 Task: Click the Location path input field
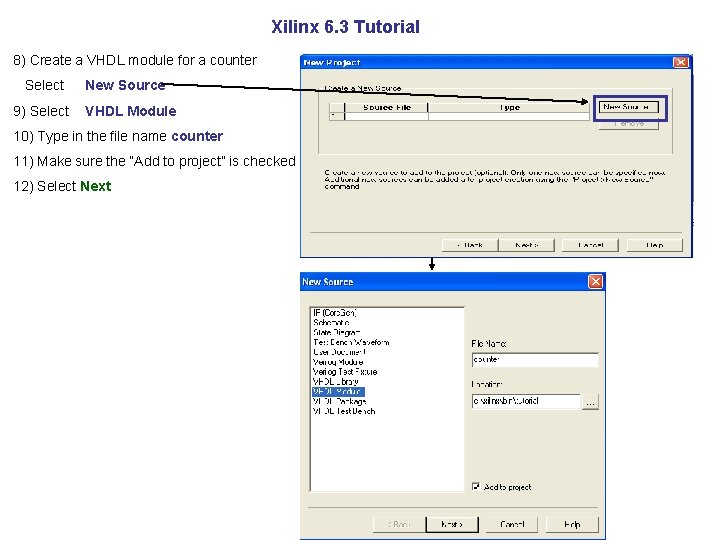[x=526, y=401]
